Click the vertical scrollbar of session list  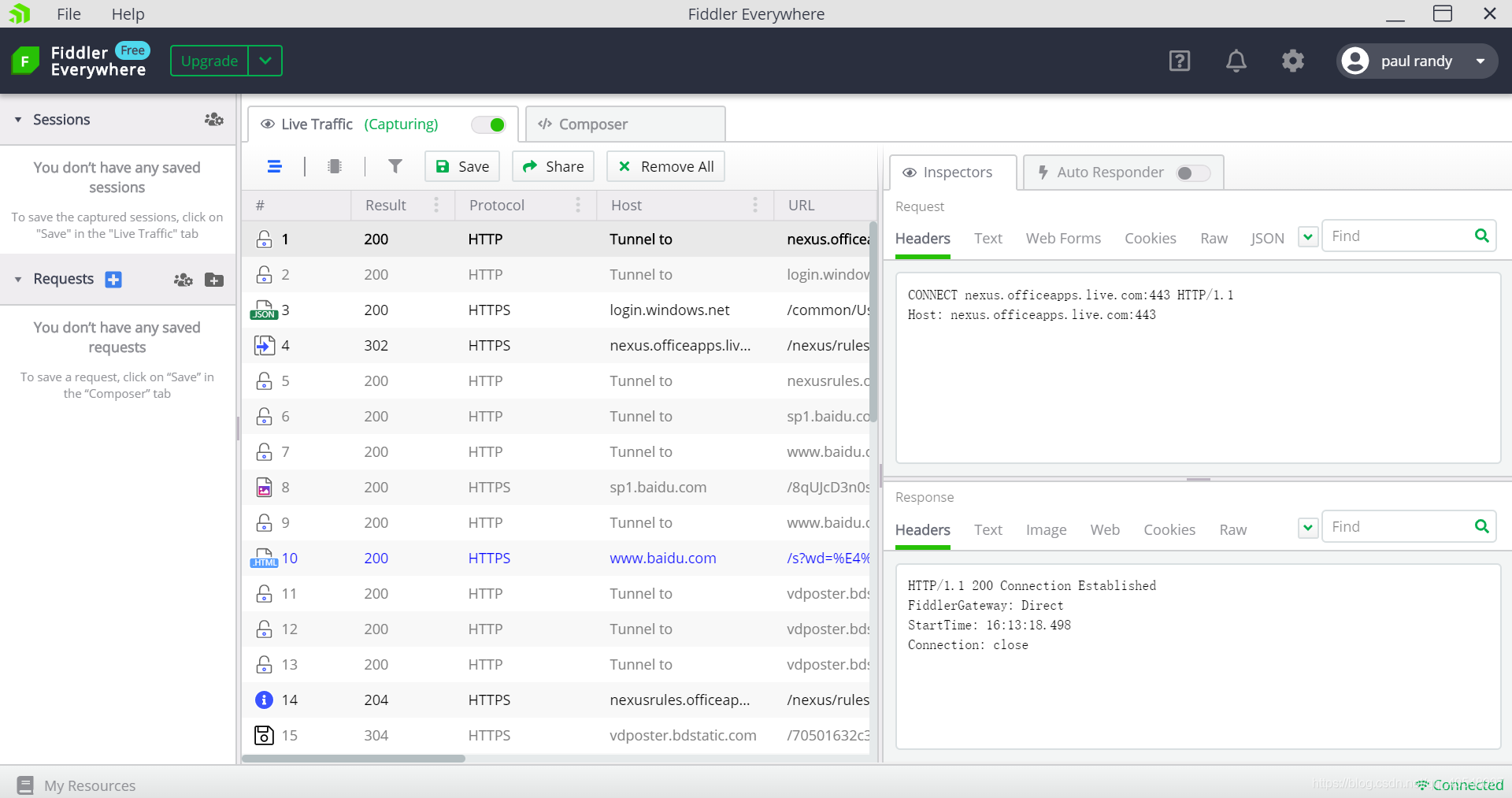(873, 323)
